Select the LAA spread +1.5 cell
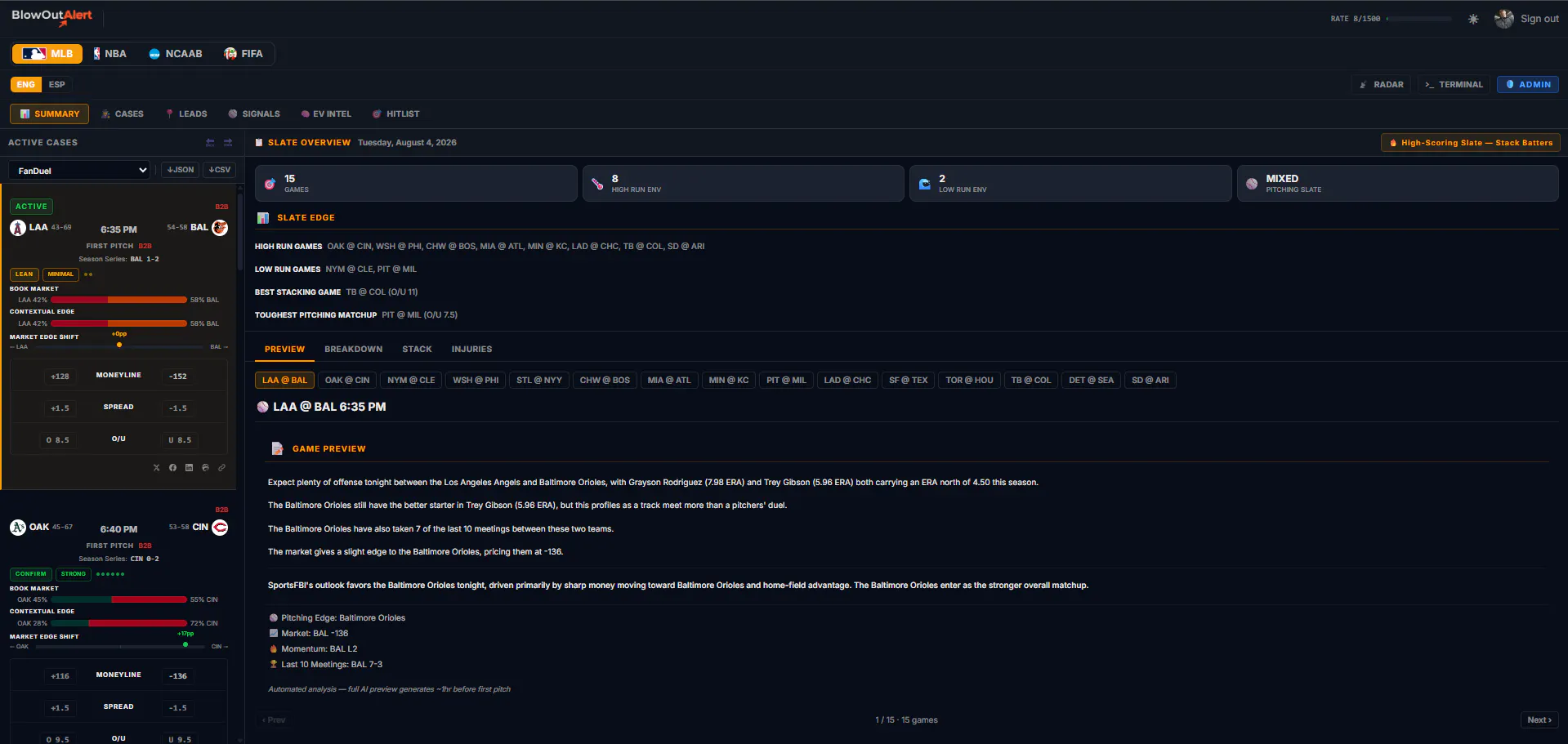Screen dimensions: 1568x744 coord(60,408)
